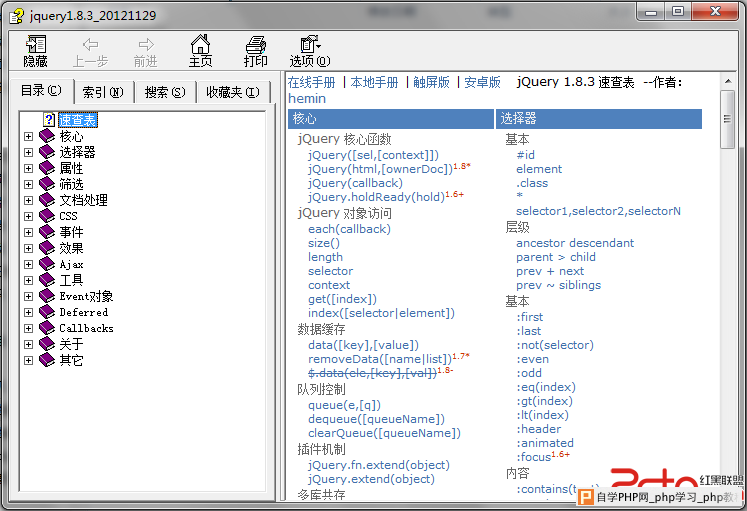Image resolution: width=747 pixels, height=511 pixels.
Task: Click the book icon beside 事件
Action: click(47, 232)
